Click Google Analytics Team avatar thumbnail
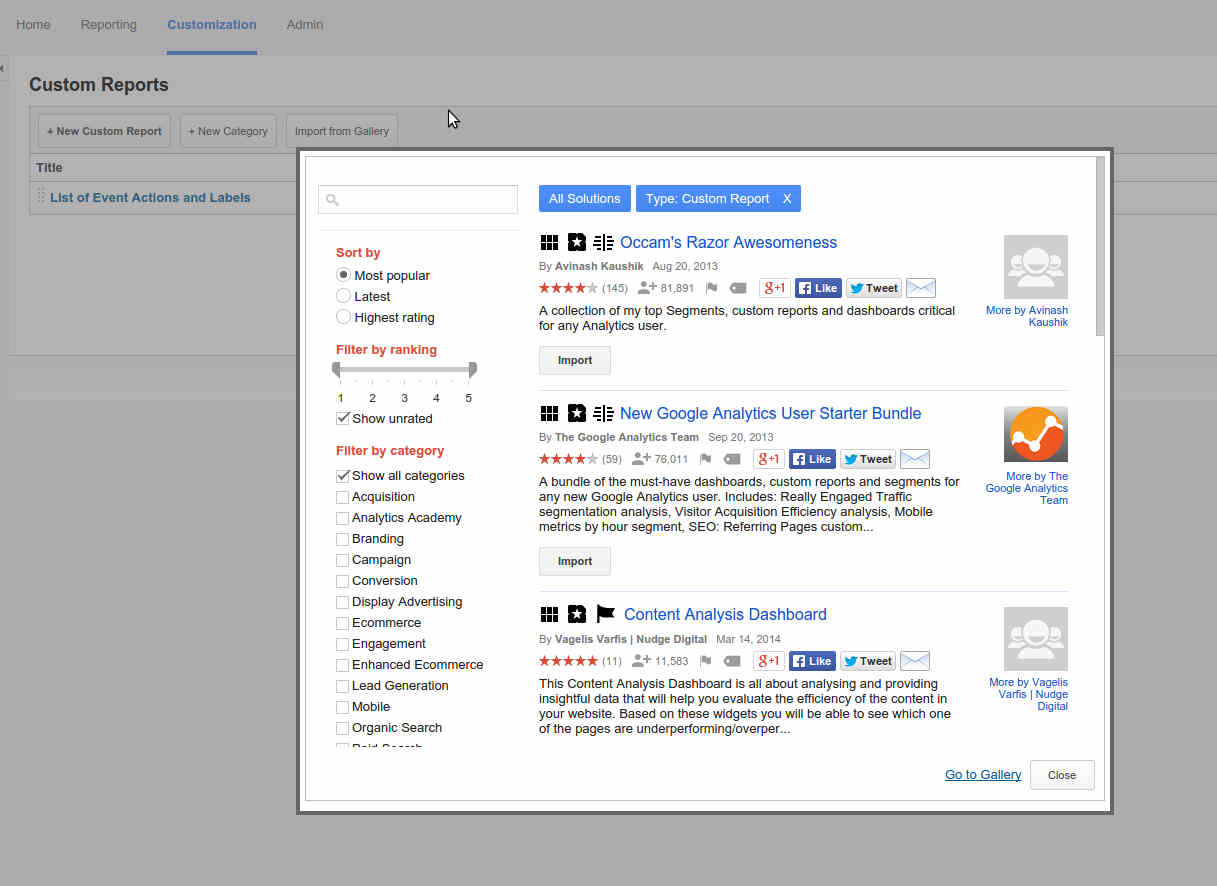The height and width of the screenshot is (886, 1217). pos(1036,434)
